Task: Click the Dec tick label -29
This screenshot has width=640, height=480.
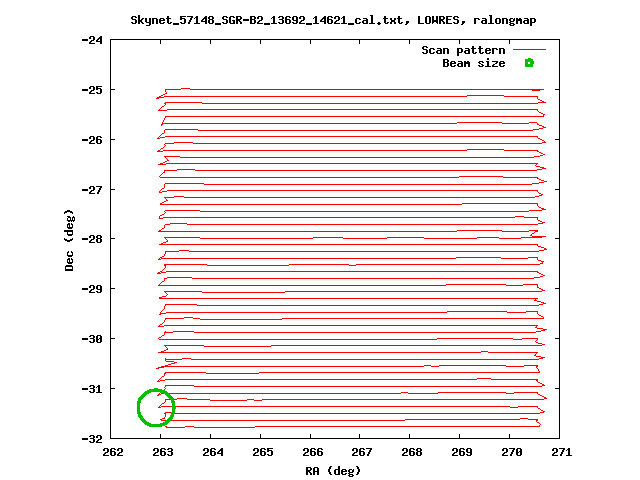Action: (x=92, y=289)
